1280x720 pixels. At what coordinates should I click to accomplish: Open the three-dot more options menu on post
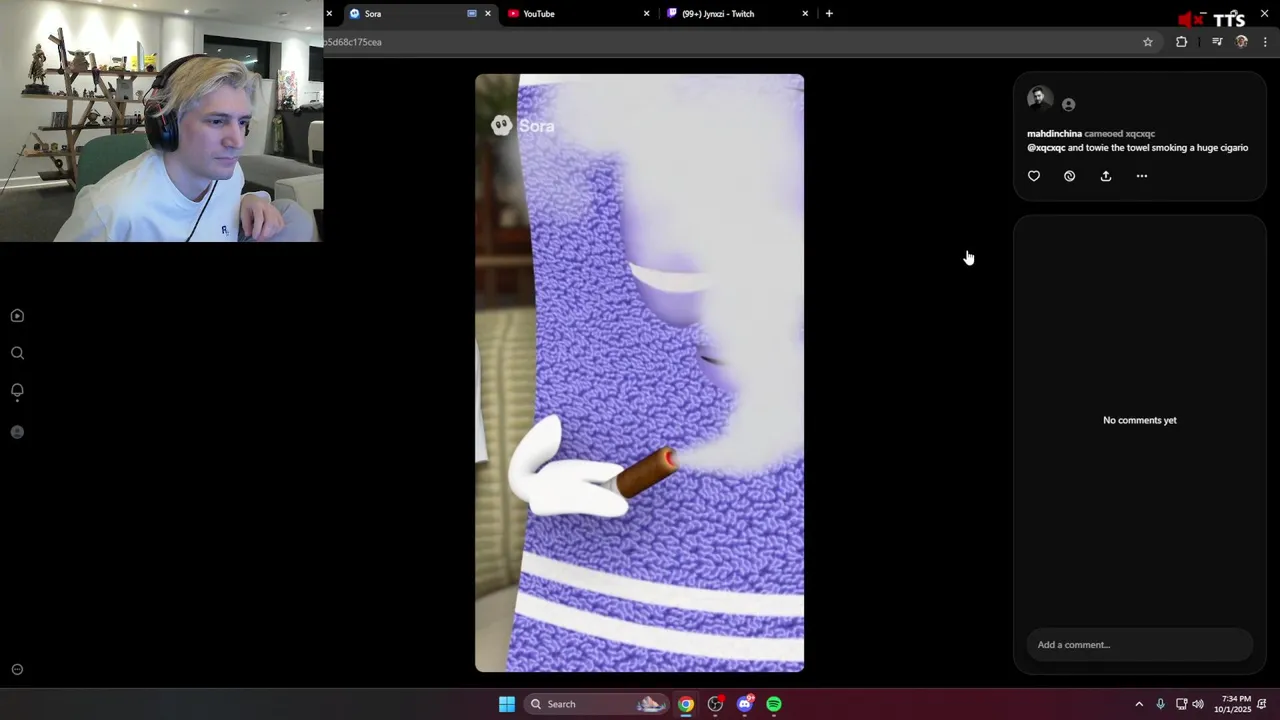(1142, 176)
